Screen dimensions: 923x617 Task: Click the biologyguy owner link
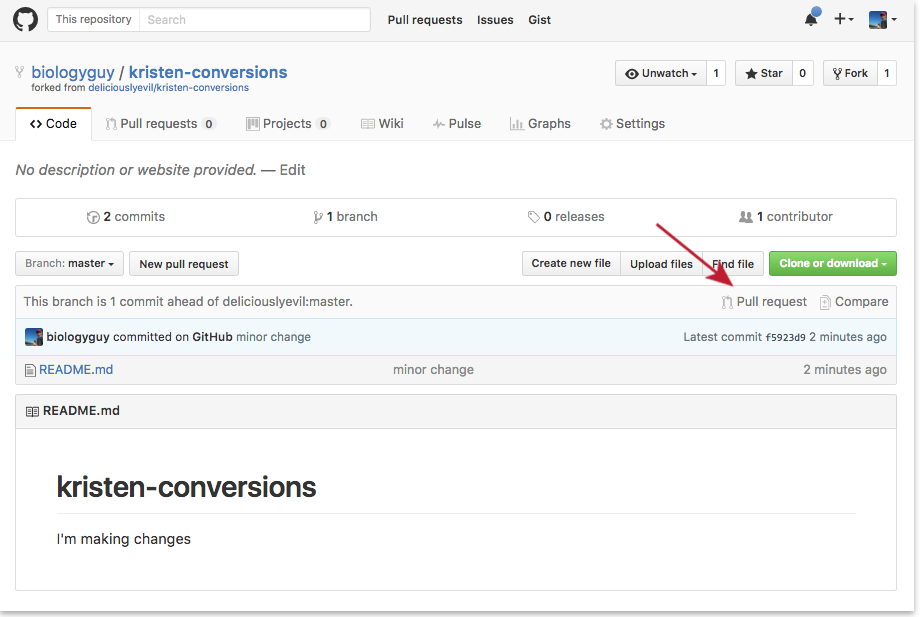coord(73,72)
